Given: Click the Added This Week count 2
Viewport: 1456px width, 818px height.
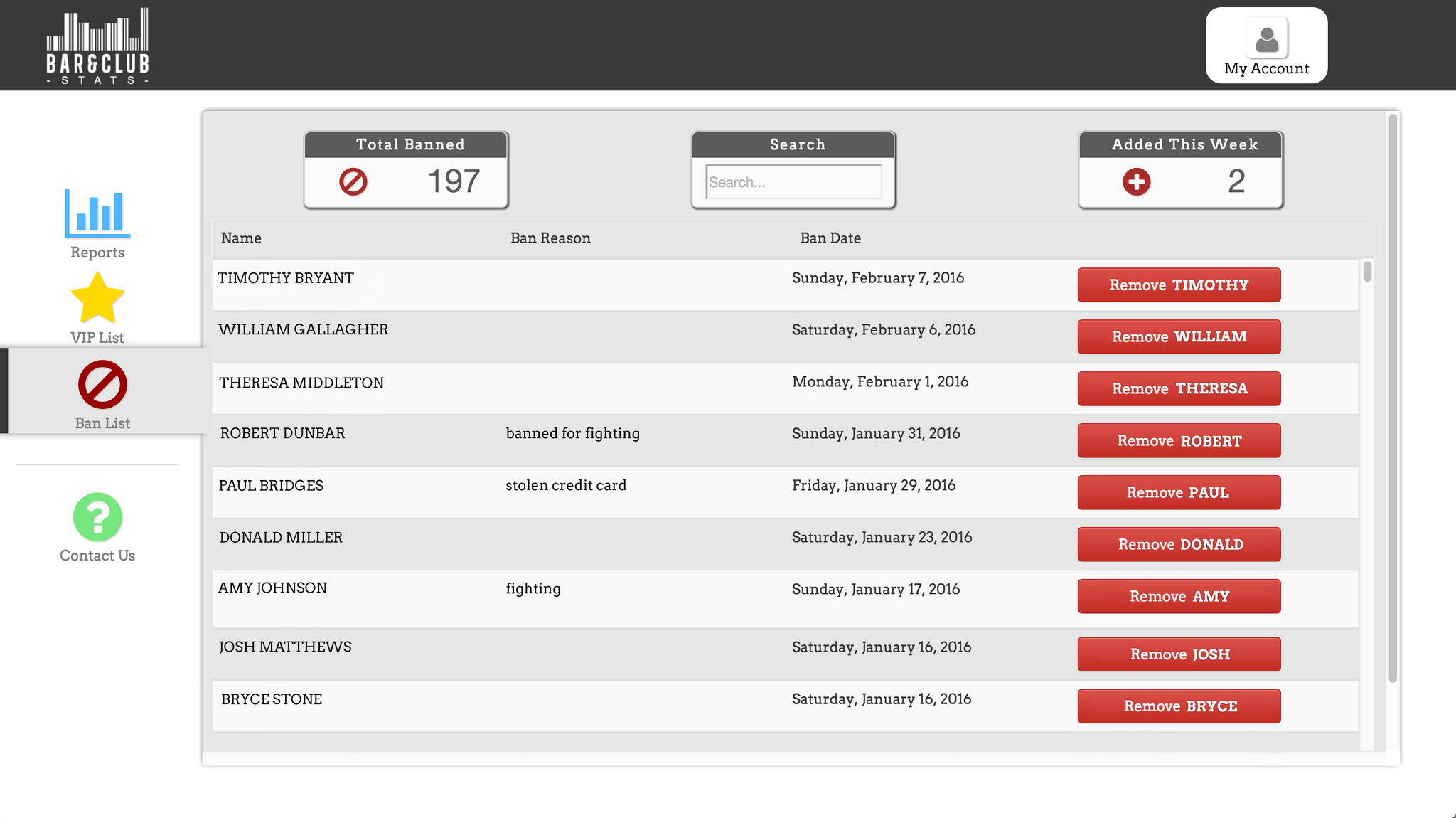Looking at the screenshot, I should 1236,181.
